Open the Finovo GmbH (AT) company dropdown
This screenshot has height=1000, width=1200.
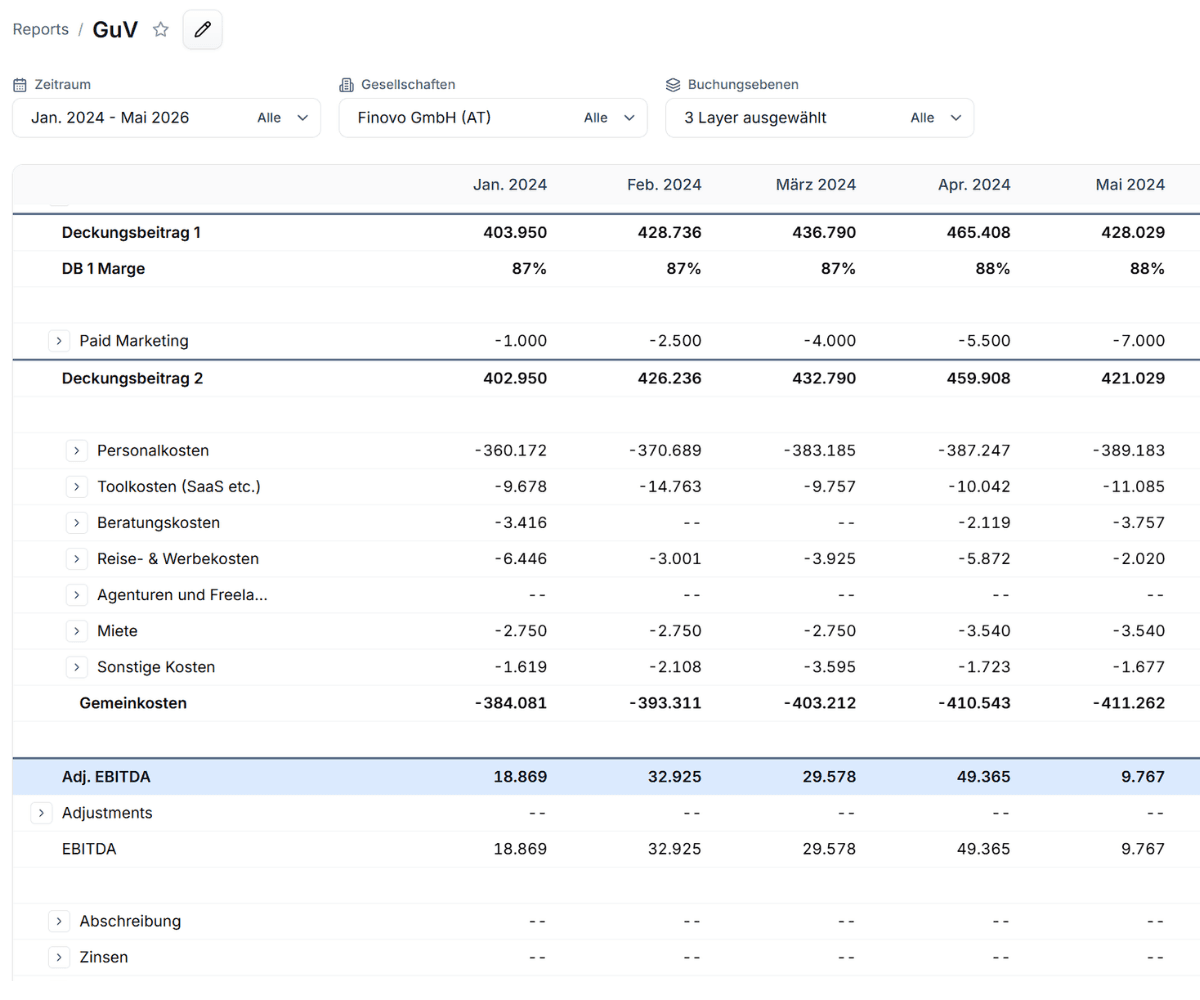493,118
